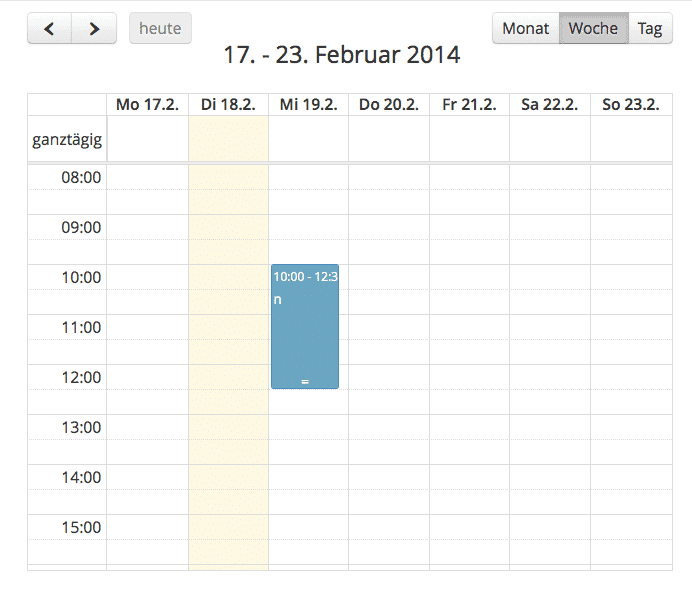Select the Mi 19.2. column header
Image resolution: width=692 pixels, height=589 pixels.
pos(308,105)
